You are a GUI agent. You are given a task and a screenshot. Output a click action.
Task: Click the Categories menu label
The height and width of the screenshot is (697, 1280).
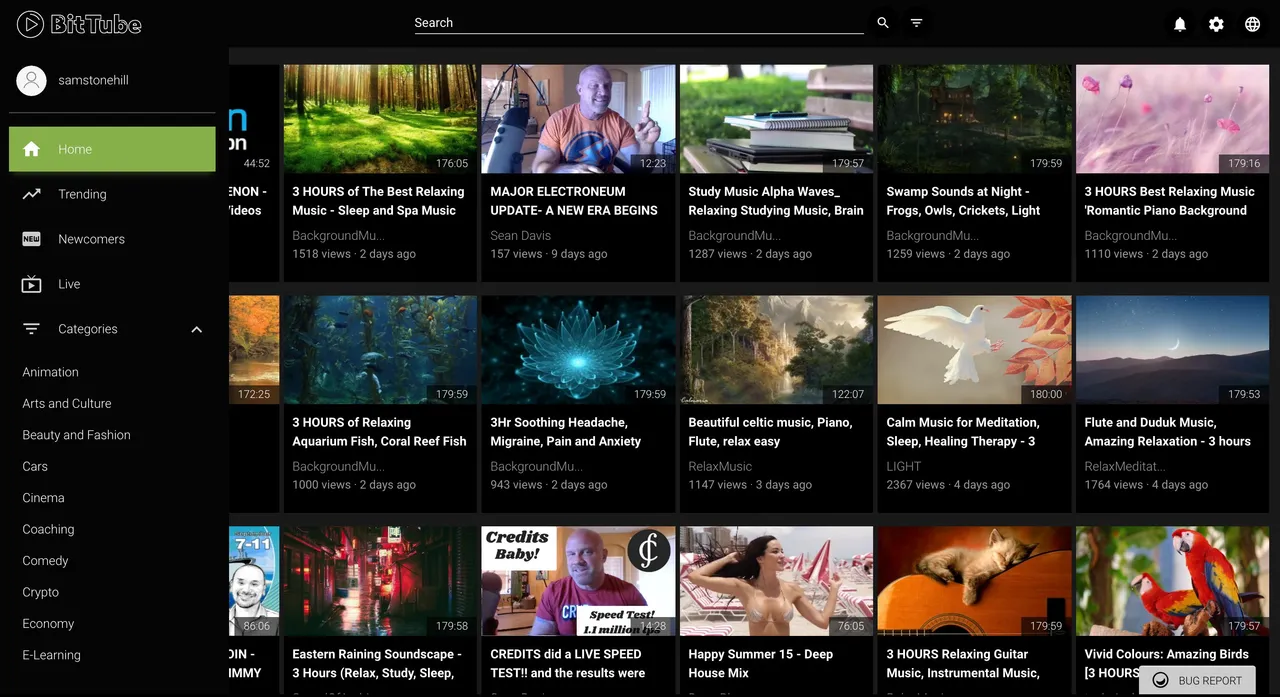click(x=88, y=329)
